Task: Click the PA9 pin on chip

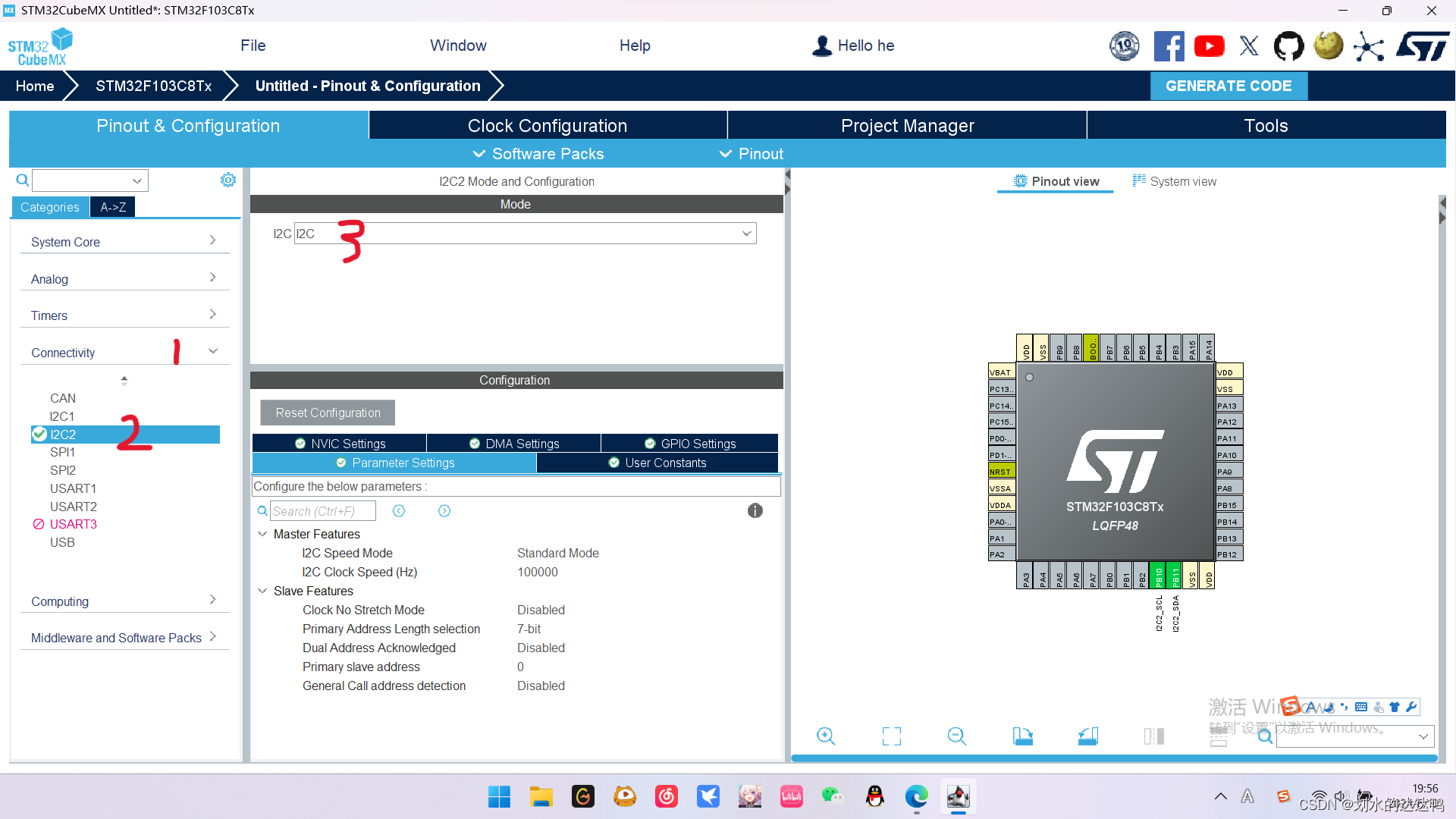Action: point(1229,472)
